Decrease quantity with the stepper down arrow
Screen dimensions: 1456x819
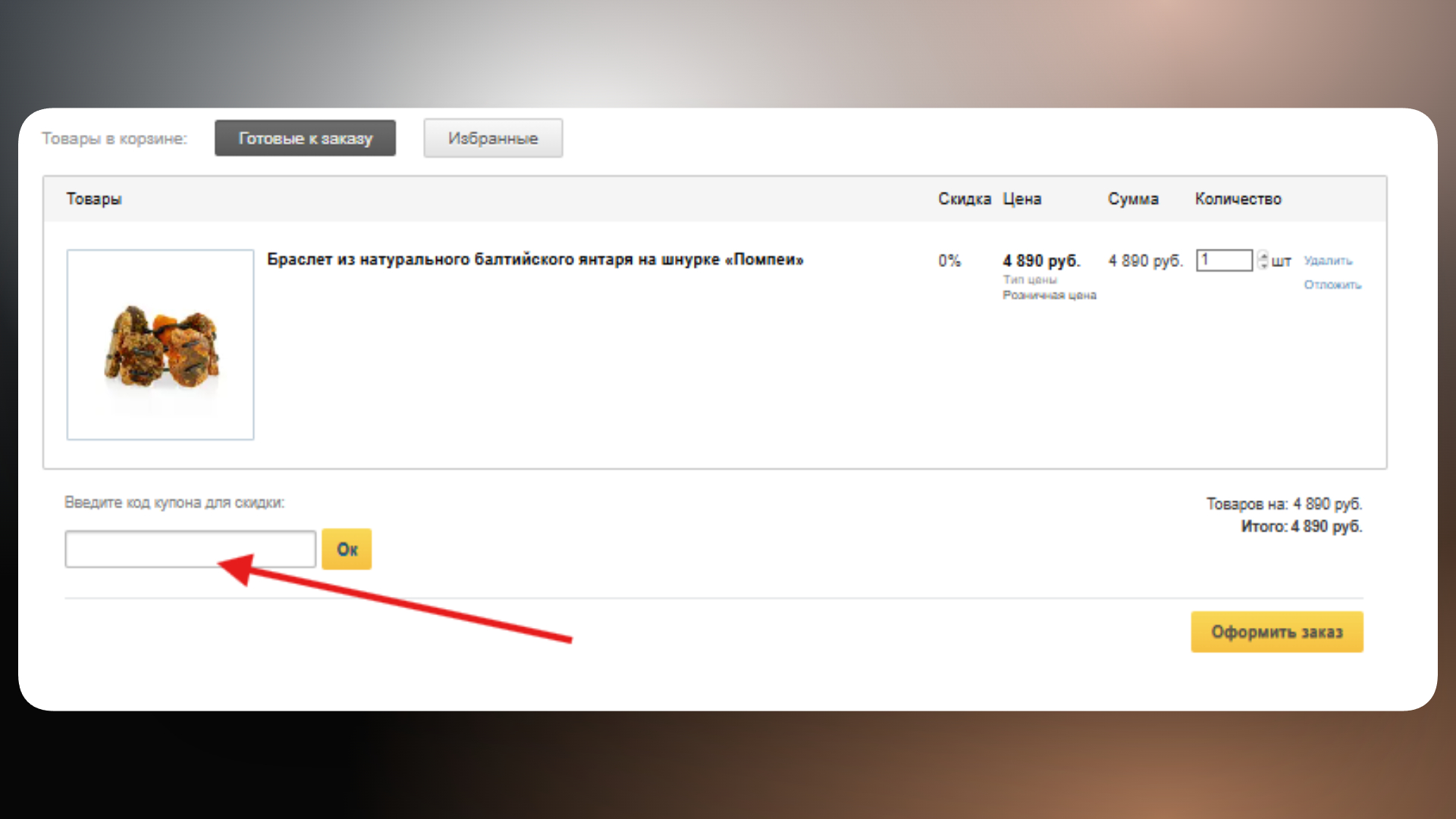[x=1263, y=265]
